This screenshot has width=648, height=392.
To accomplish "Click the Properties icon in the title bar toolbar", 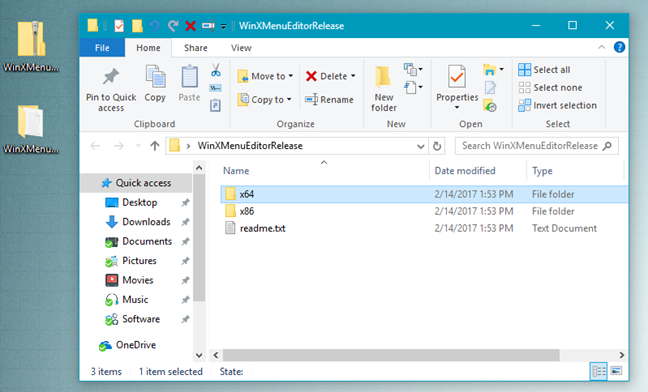I will coord(119,26).
